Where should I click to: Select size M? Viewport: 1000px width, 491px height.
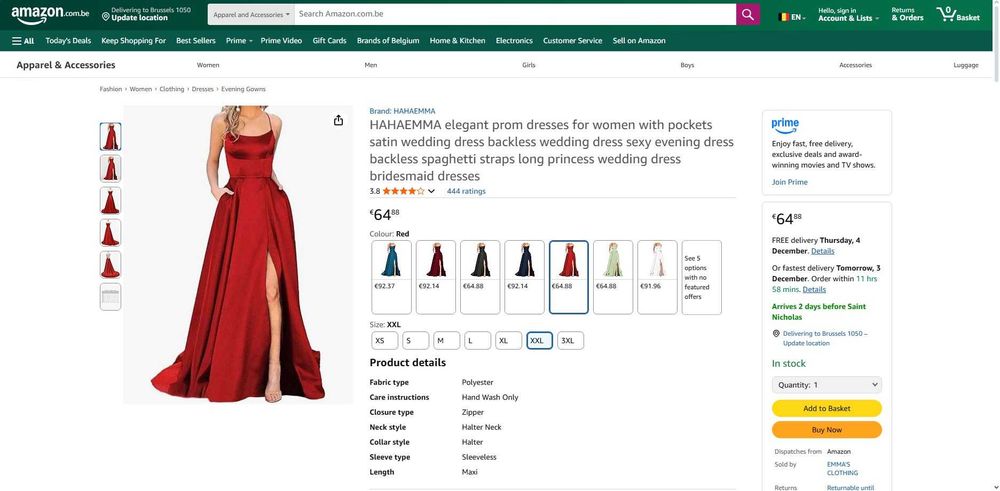point(446,341)
